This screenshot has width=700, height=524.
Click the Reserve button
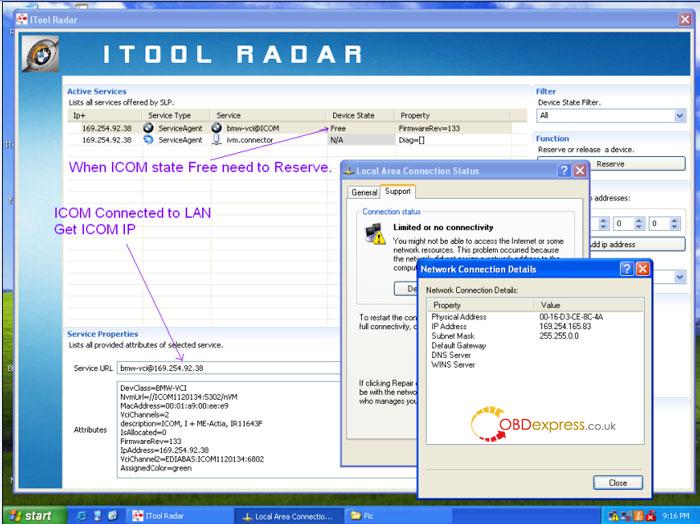click(611, 164)
